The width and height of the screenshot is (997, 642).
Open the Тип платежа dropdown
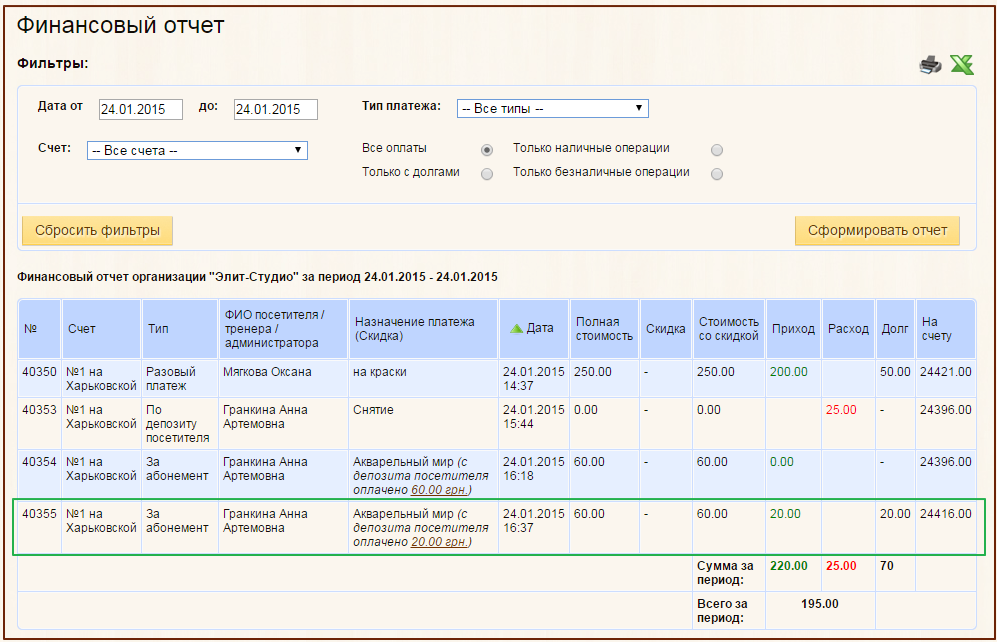coord(552,109)
